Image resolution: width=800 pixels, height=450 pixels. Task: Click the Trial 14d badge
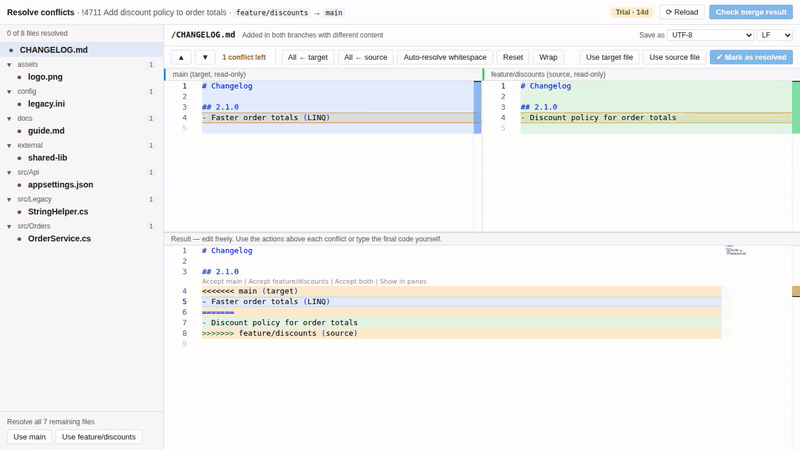pos(632,12)
